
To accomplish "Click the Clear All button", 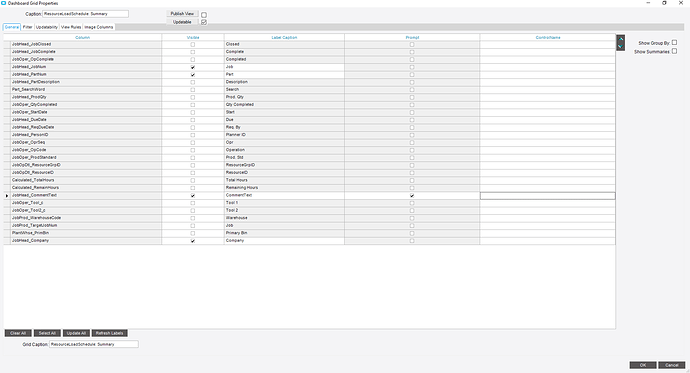I will (x=18, y=333).
